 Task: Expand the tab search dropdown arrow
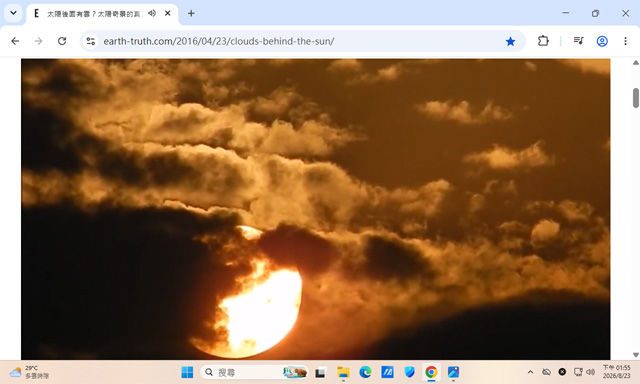point(13,13)
